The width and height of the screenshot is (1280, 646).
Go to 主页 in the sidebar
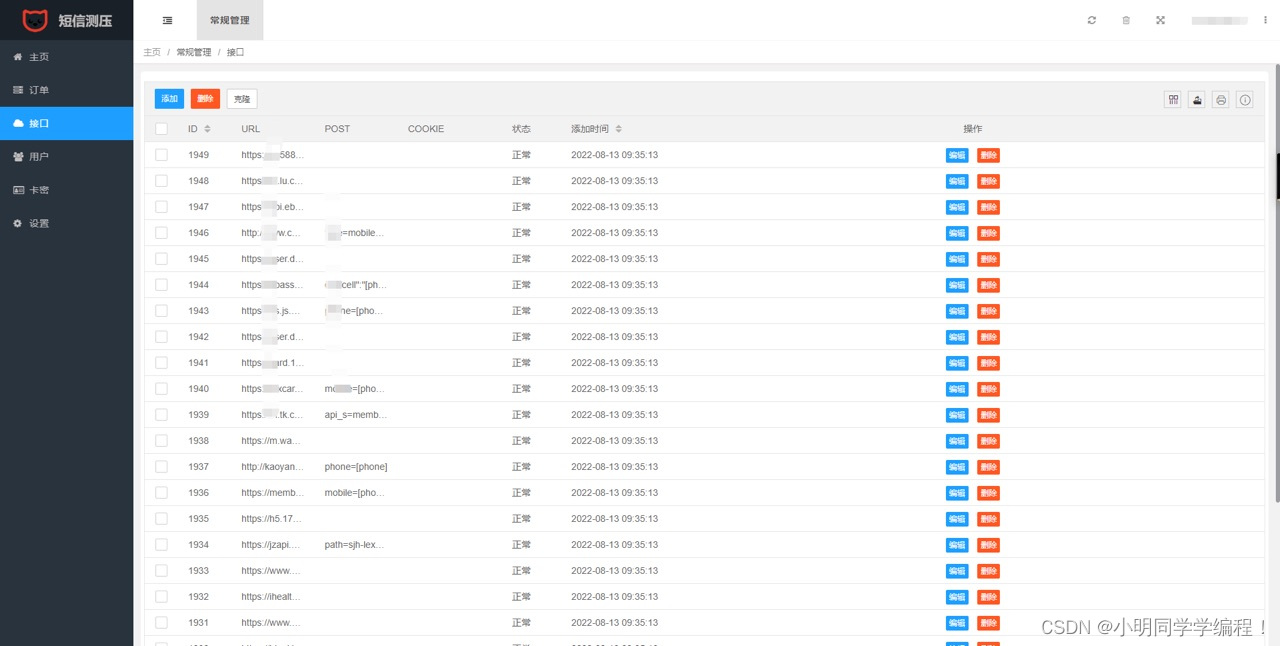(x=66, y=57)
